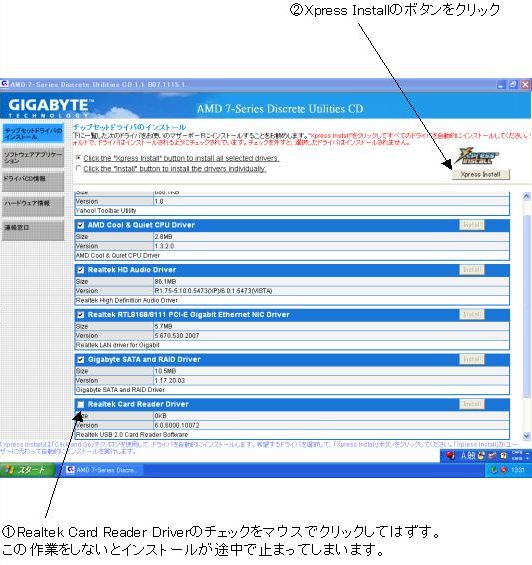Click the 1.17.20.03 version value

coord(169,381)
